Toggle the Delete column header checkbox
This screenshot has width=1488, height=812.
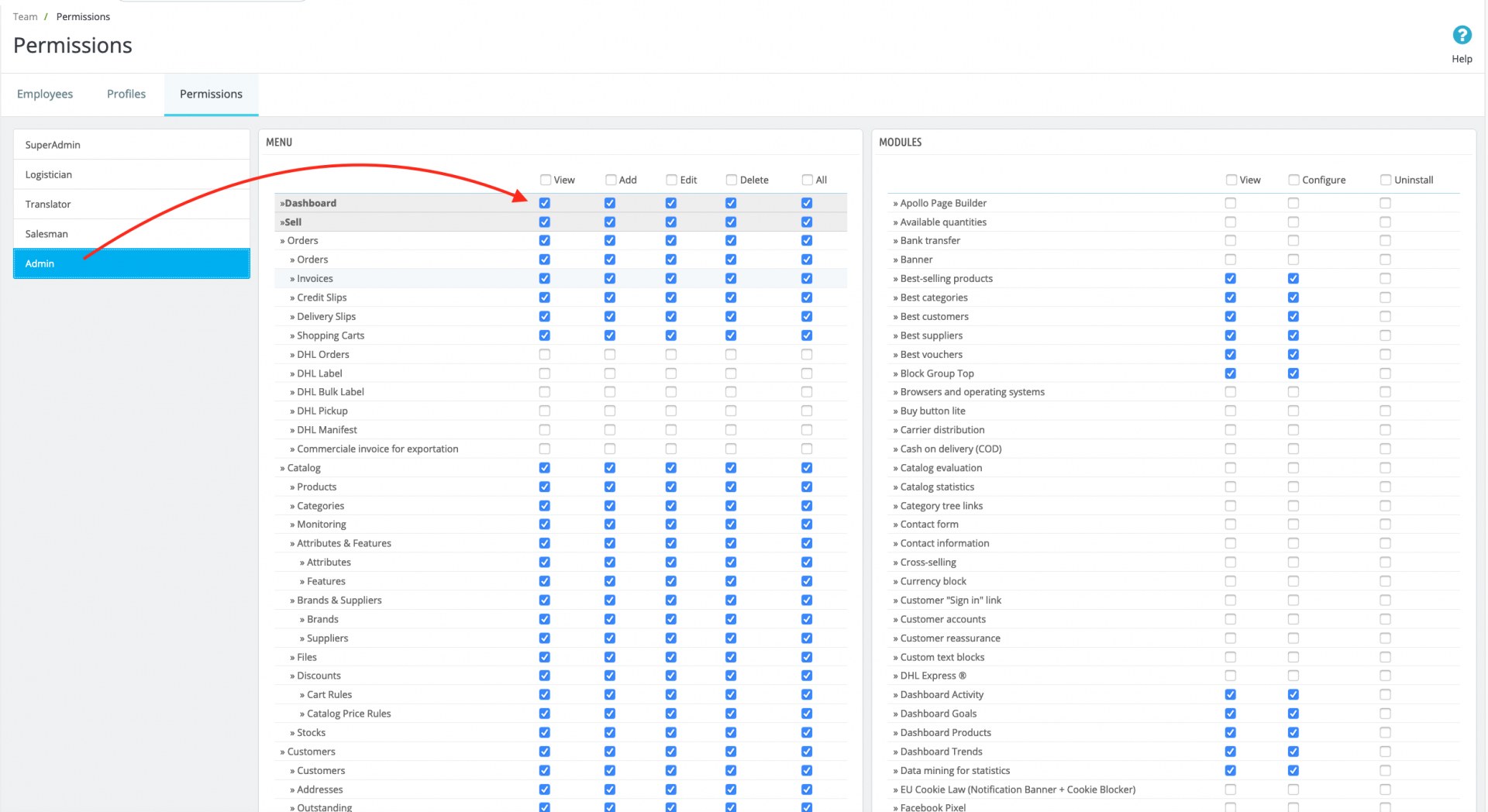click(x=732, y=180)
